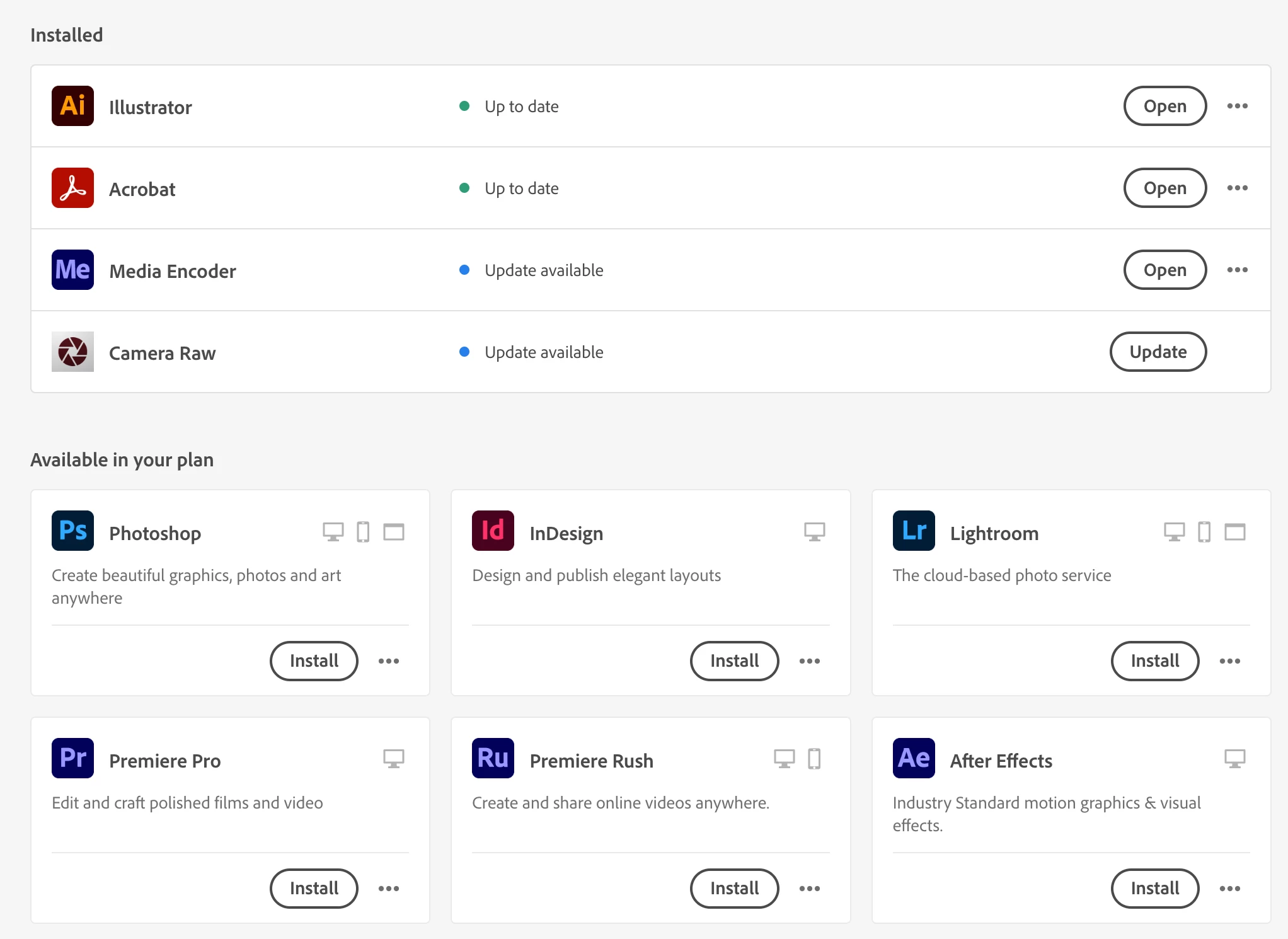
Task: Click the Illustrator app icon
Action: coord(72,106)
